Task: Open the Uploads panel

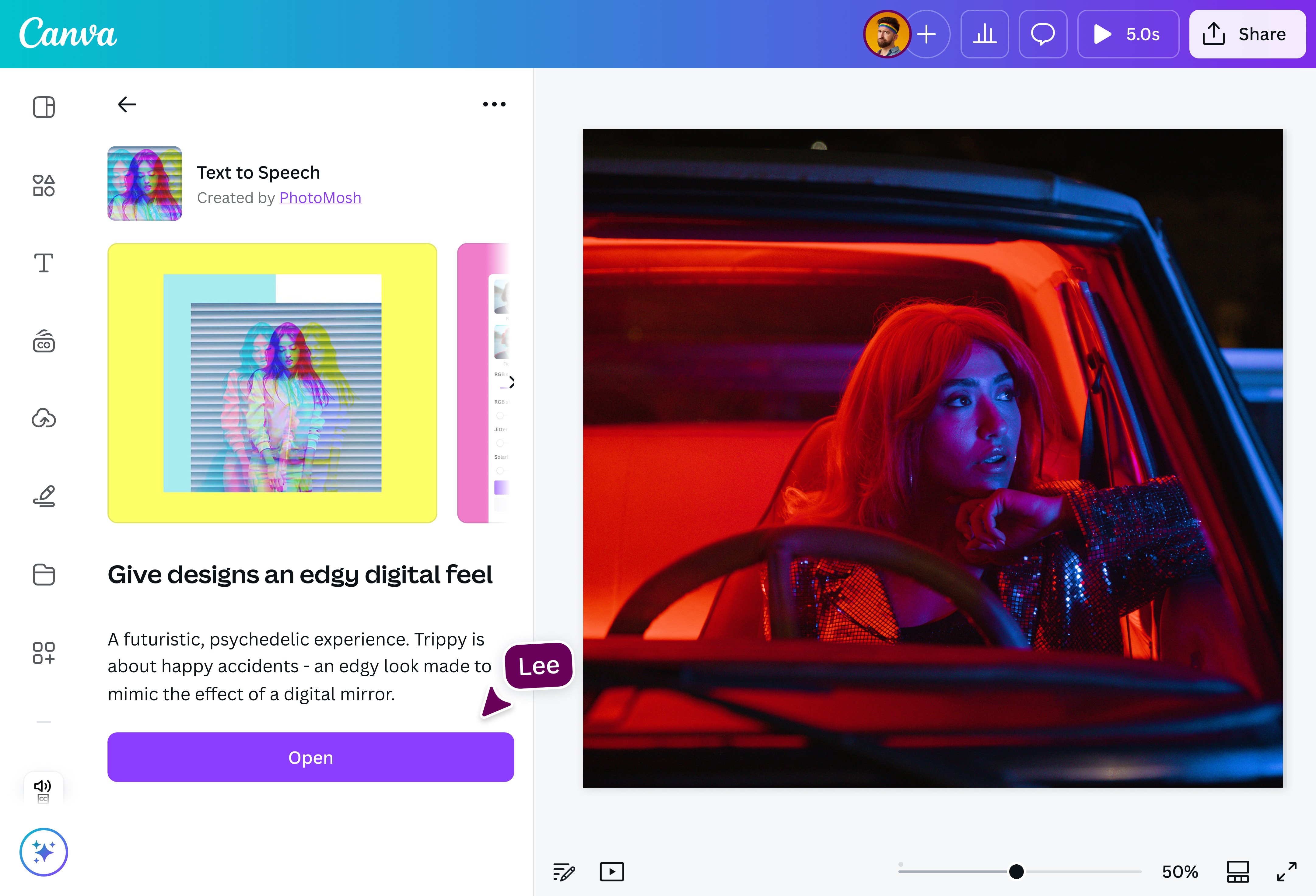Action: click(x=44, y=418)
